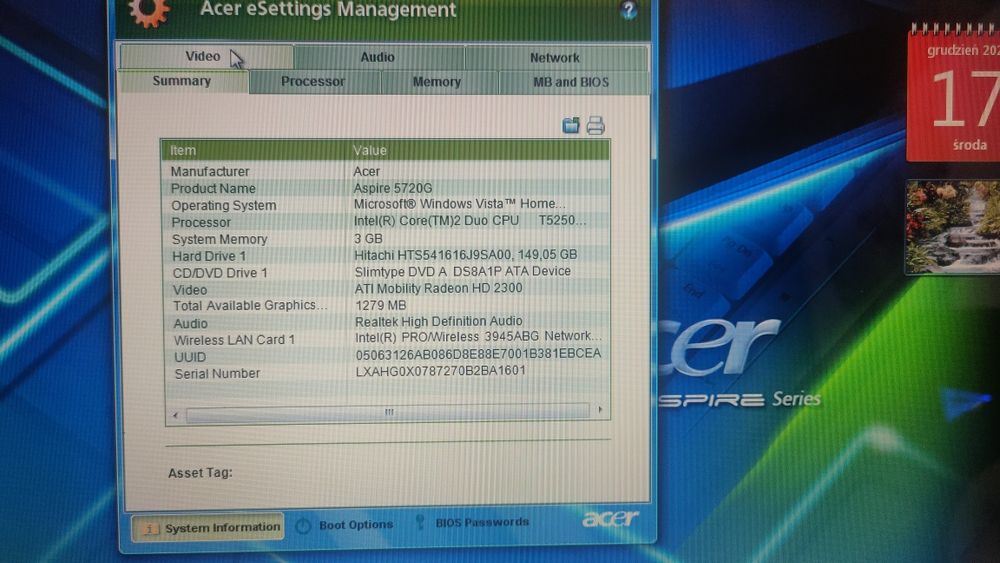
Task: Select the UUID row
Action: click(386, 356)
